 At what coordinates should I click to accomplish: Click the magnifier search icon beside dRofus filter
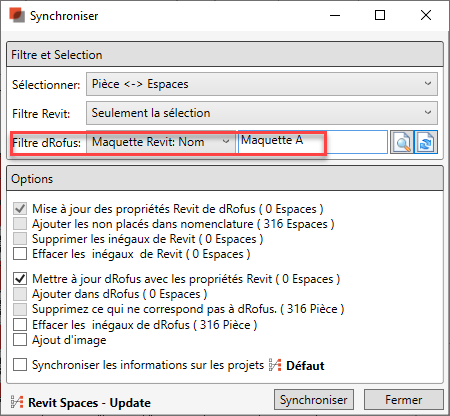402,142
